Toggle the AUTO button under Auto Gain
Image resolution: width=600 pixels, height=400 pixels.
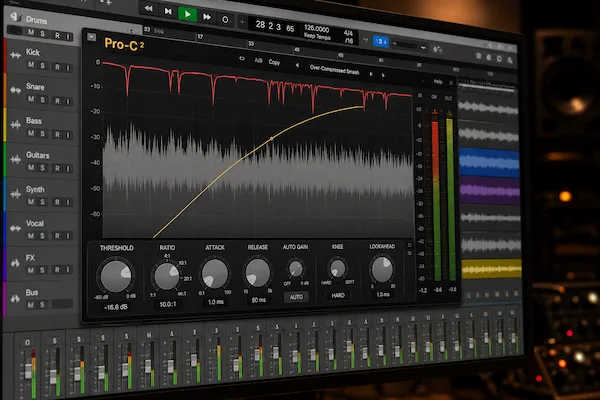(296, 297)
